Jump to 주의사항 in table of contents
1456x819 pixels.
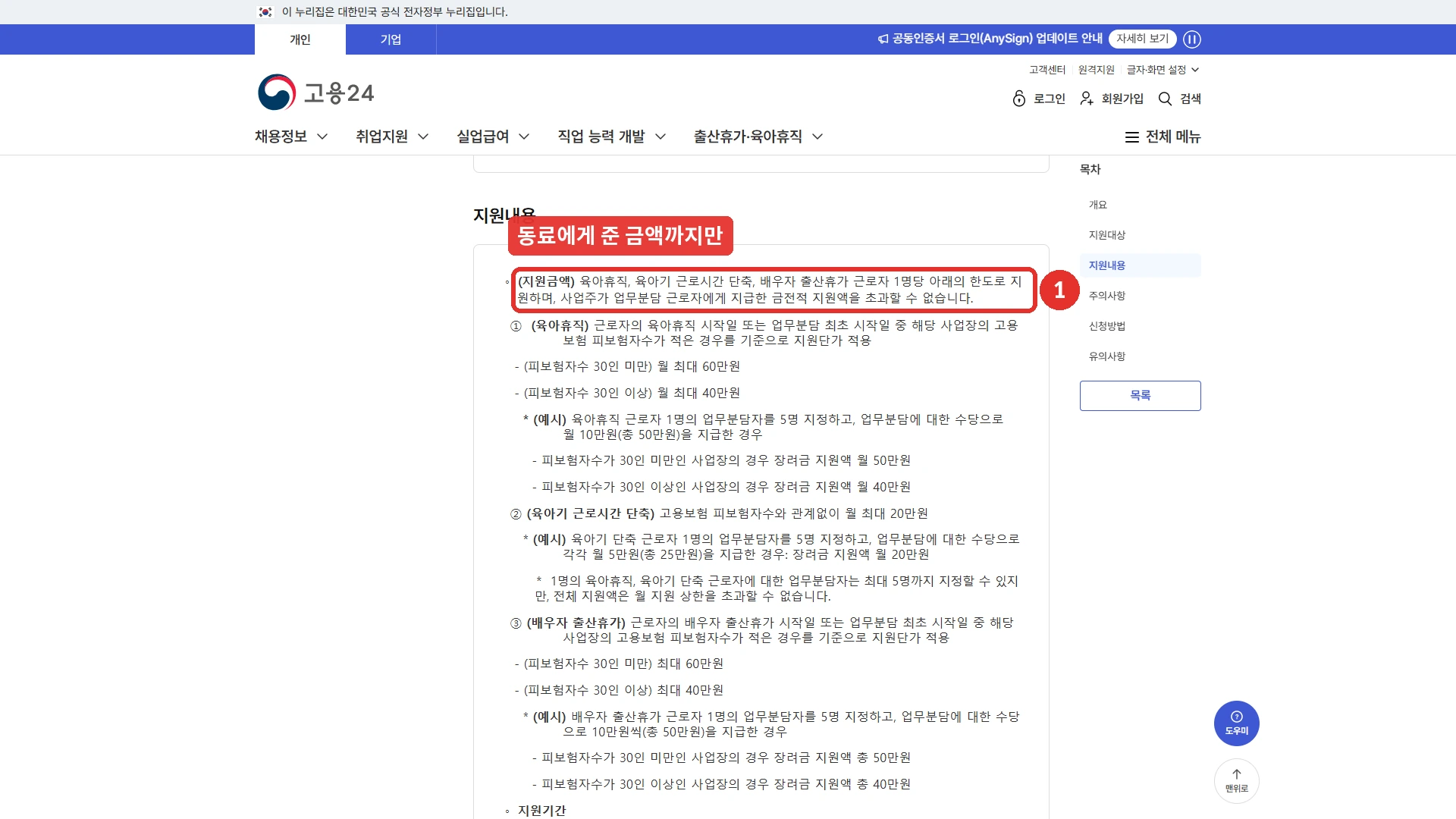(x=1107, y=296)
